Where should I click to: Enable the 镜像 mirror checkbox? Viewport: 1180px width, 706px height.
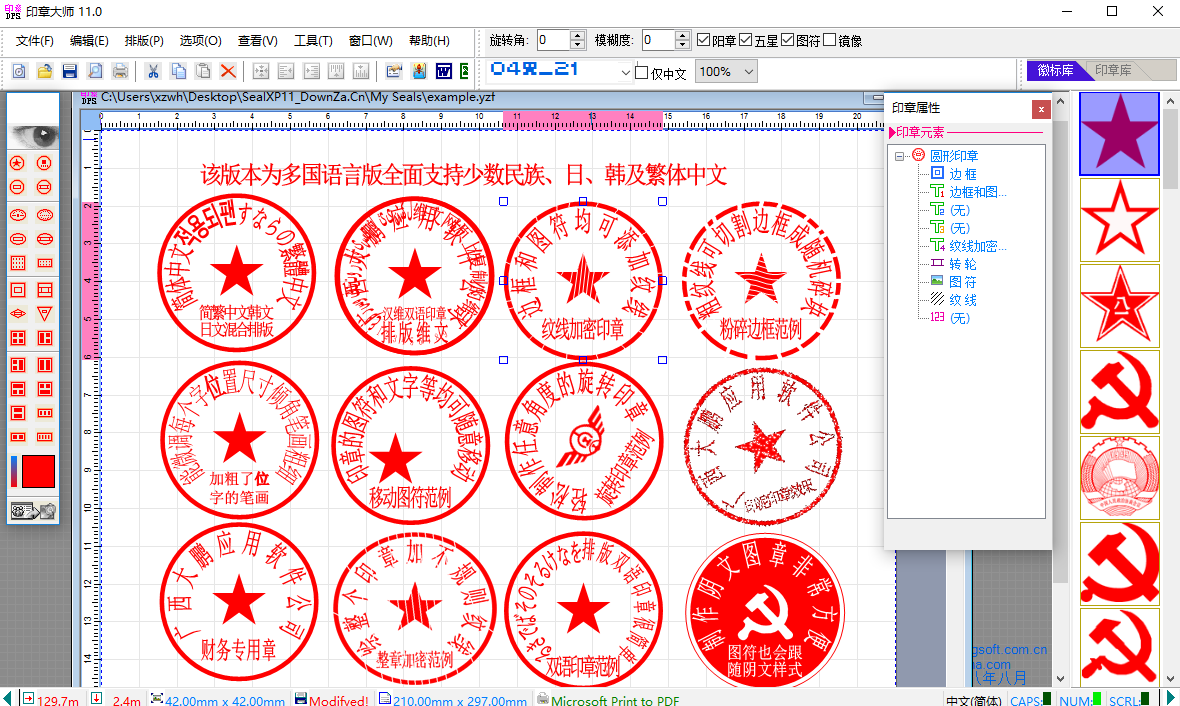(829, 41)
